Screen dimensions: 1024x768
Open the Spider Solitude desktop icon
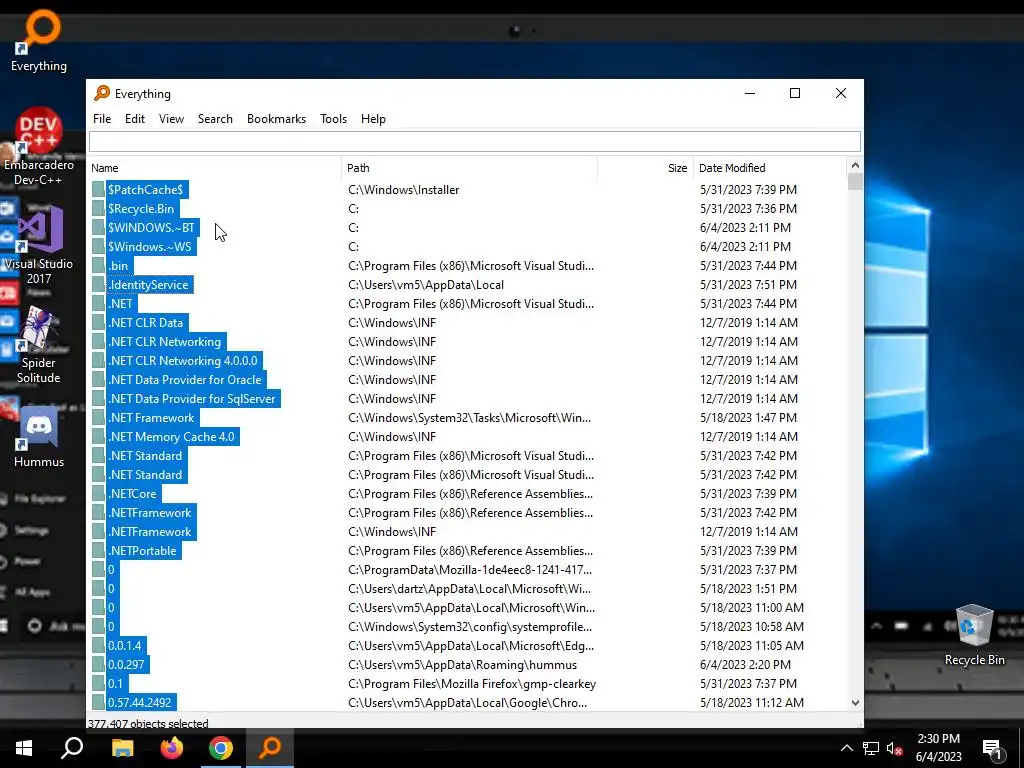coord(39,345)
